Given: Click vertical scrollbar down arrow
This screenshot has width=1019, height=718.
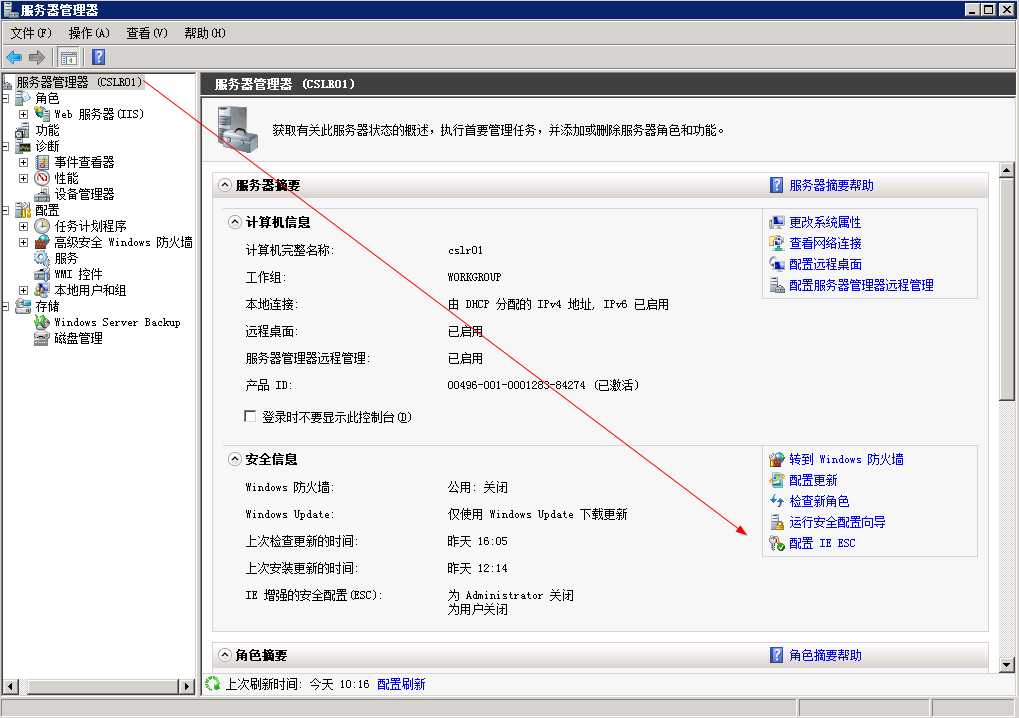Looking at the screenshot, I should [1007, 664].
